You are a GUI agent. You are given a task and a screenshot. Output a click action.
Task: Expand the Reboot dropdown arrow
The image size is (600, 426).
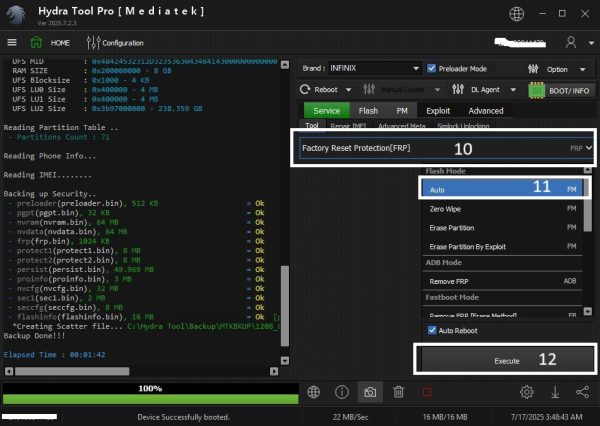pyautogui.click(x=349, y=90)
